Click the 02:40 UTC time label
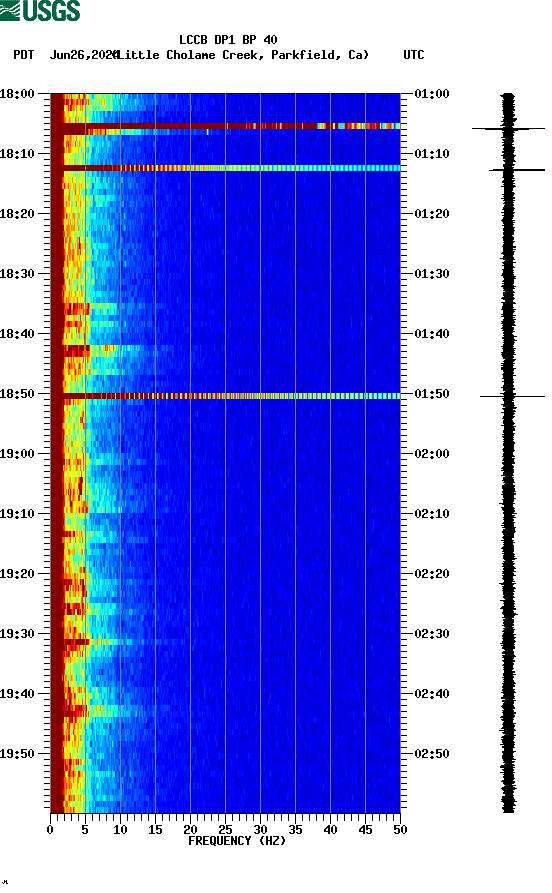 coord(432,694)
